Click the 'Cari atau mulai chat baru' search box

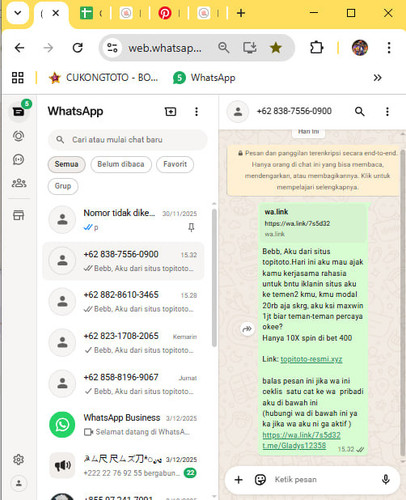128,140
